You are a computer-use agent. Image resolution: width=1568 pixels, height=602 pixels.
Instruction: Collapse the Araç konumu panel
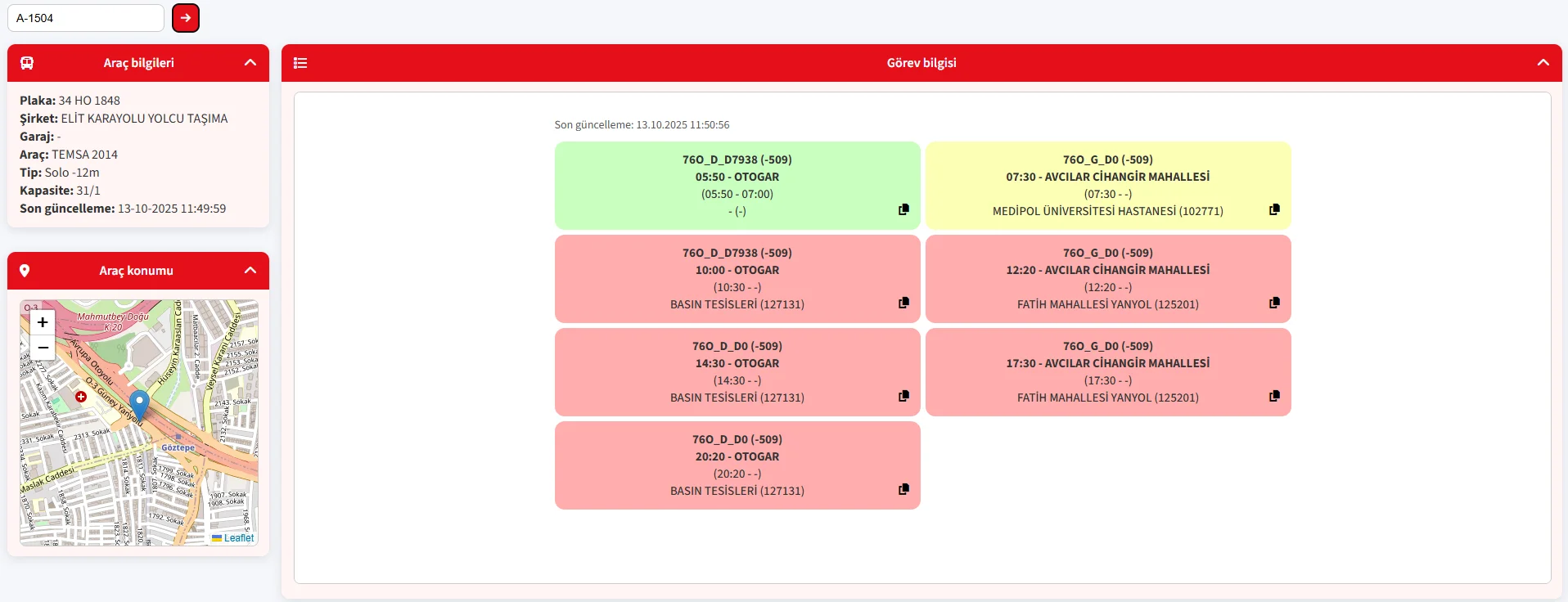click(250, 271)
